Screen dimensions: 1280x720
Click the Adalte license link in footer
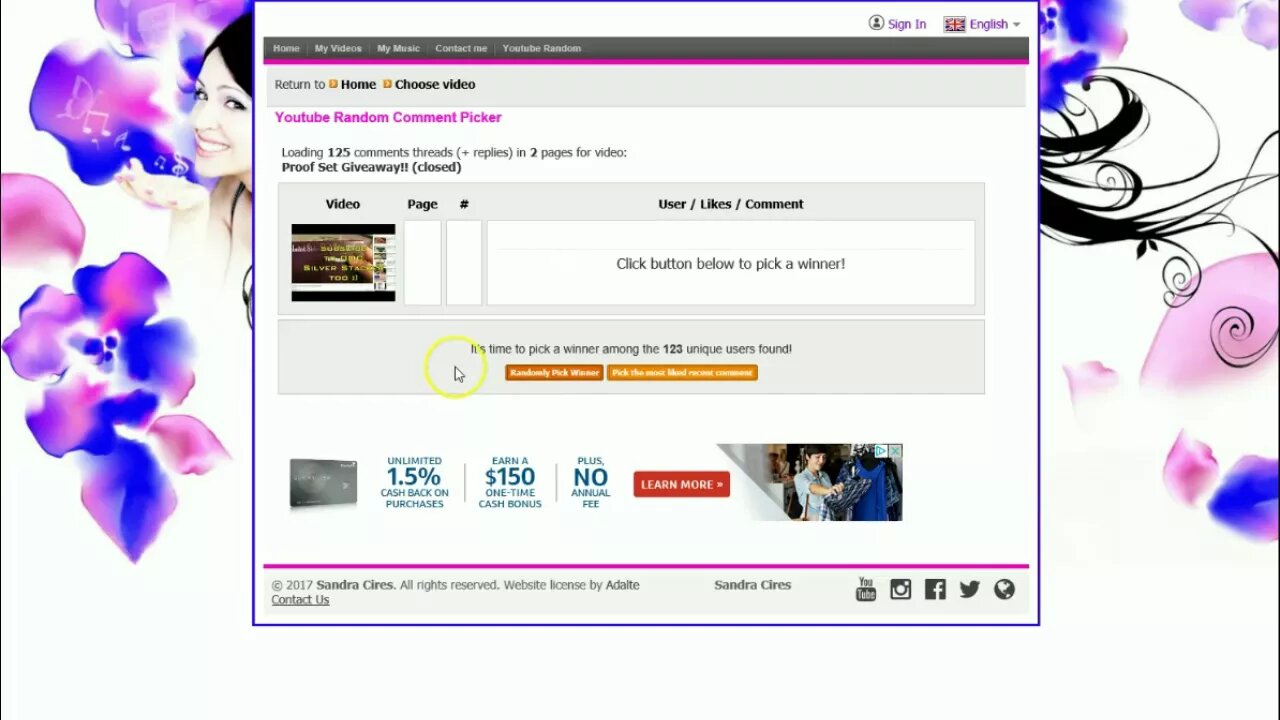pyautogui.click(x=622, y=585)
